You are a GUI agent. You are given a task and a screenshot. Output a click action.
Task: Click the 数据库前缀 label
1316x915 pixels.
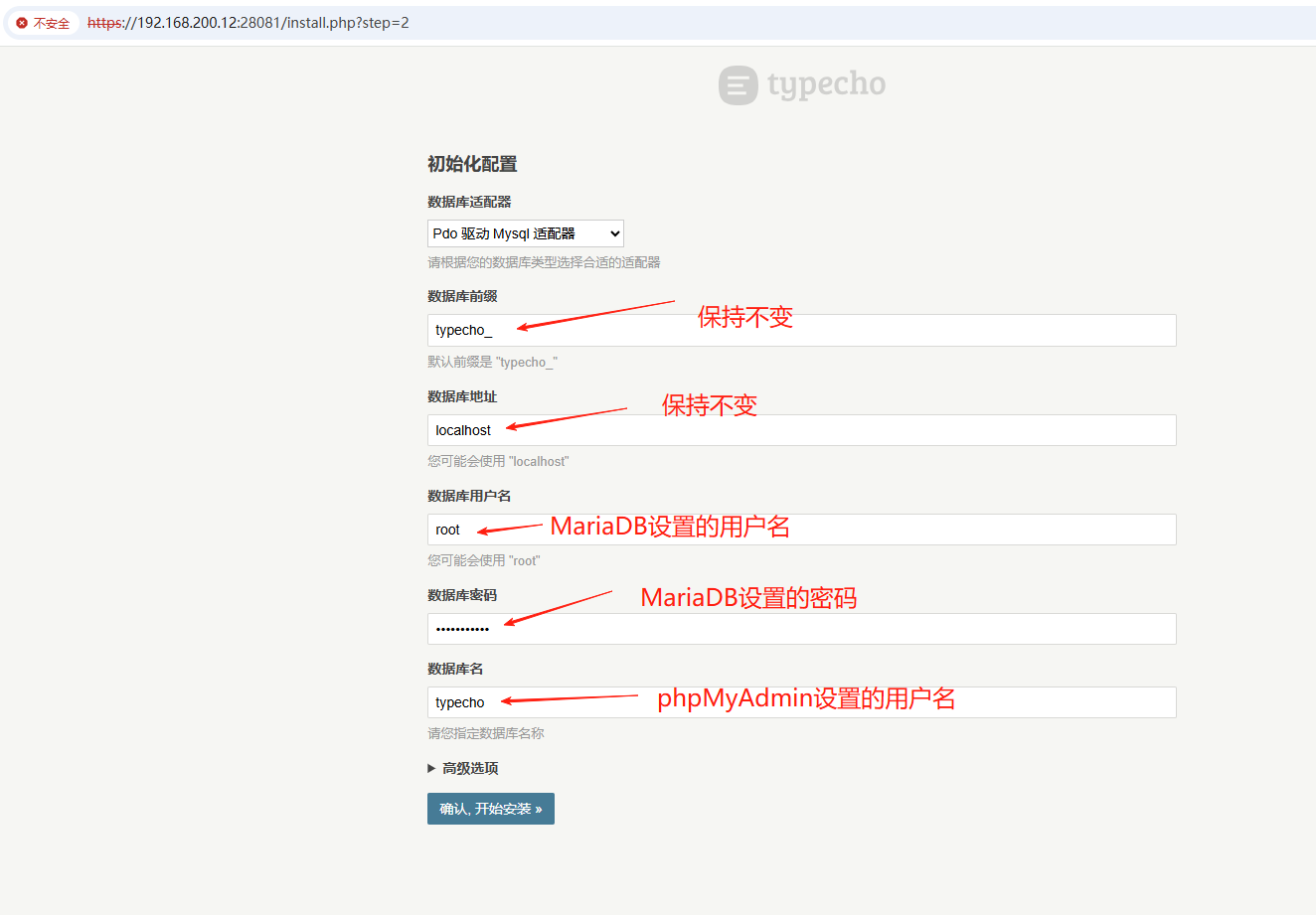462,296
